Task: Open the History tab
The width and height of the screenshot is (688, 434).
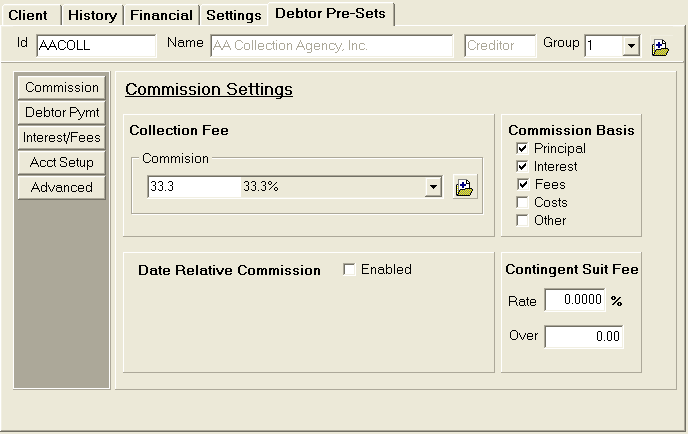Action: click(93, 15)
